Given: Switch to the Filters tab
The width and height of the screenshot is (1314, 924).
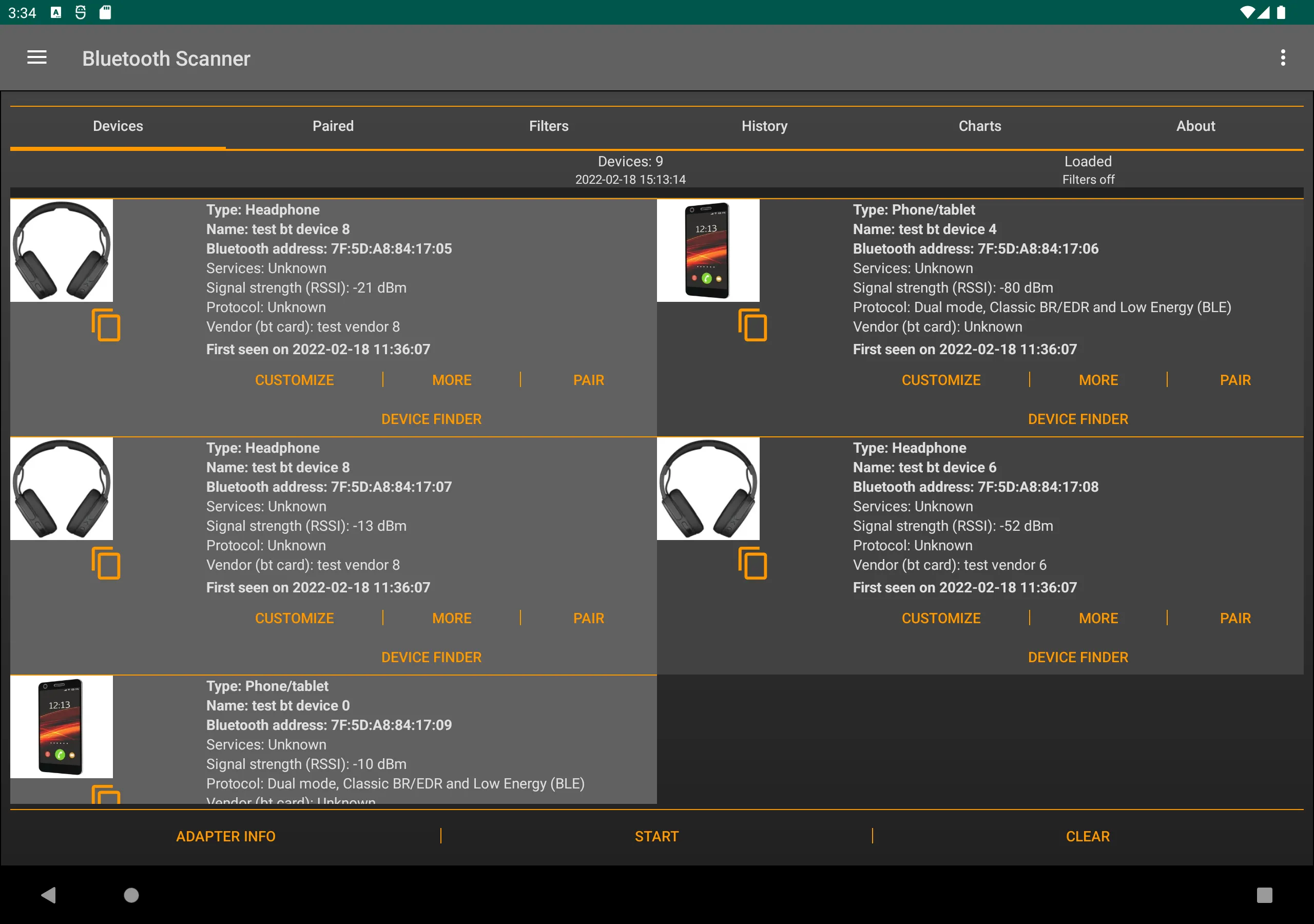Looking at the screenshot, I should click(x=548, y=126).
